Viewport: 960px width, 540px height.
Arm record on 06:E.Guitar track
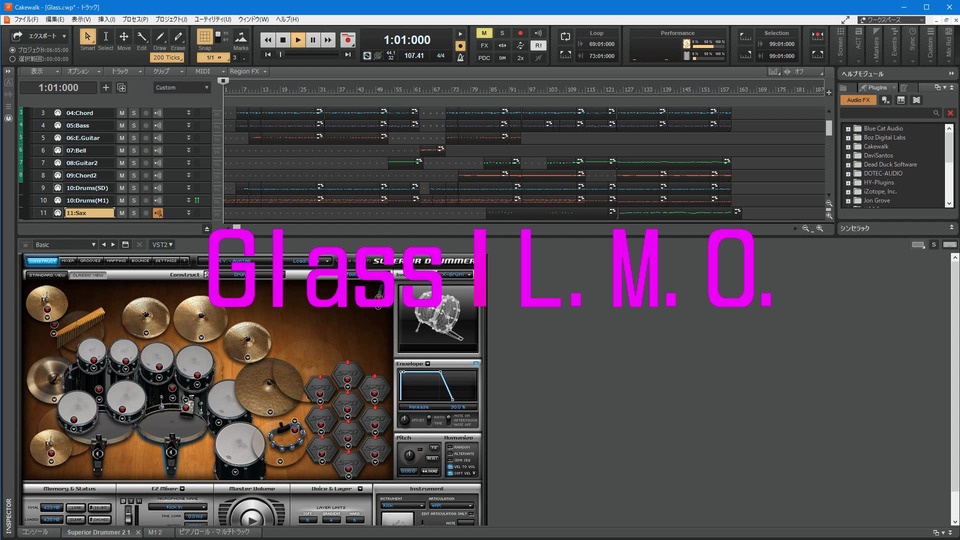pyautogui.click(x=146, y=138)
